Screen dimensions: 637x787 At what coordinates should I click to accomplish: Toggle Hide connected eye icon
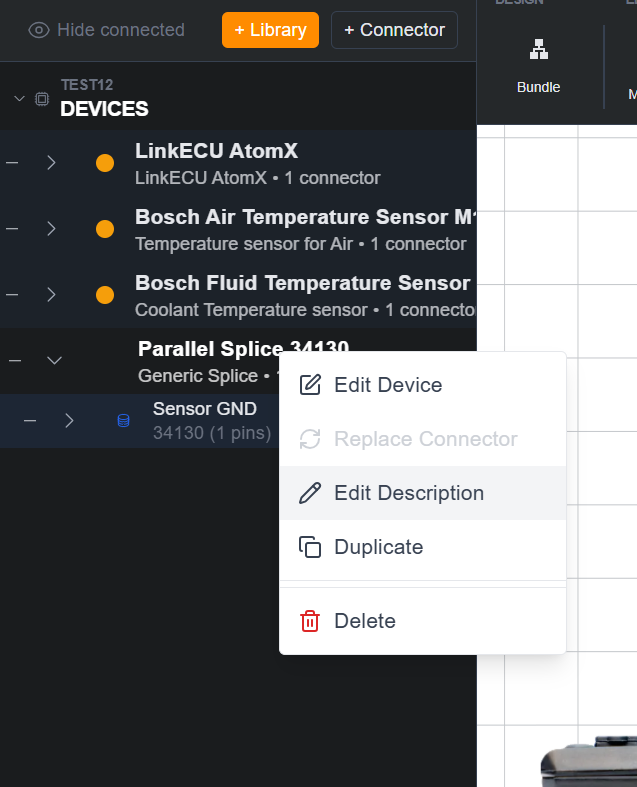[39, 30]
